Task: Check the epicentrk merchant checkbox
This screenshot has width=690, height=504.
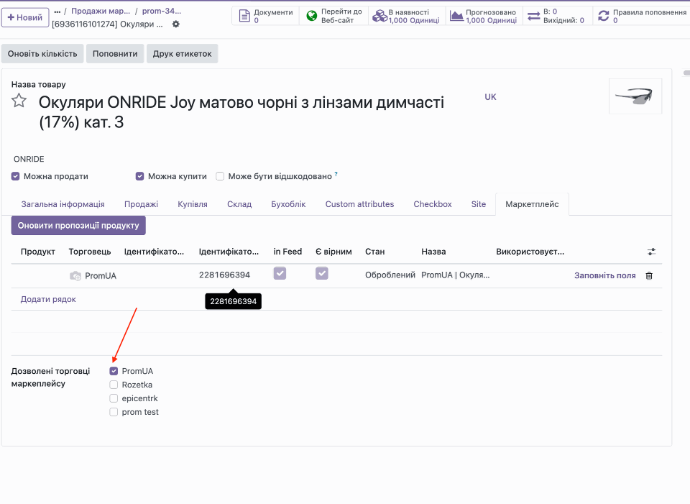Action: click(114, 398)
